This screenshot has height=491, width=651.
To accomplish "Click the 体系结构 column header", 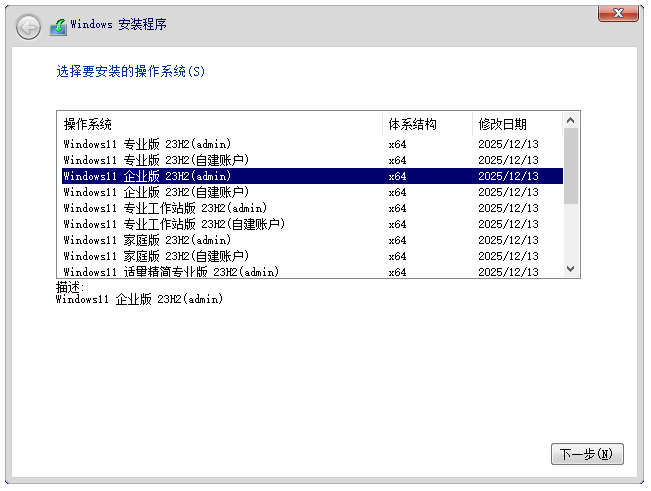I will click(x=427, y=124).
